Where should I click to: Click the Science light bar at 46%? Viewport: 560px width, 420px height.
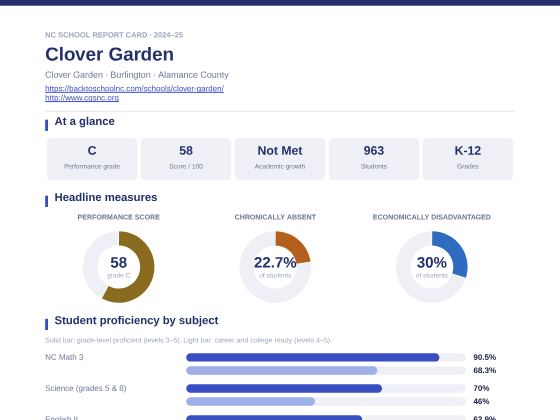(250, 401)
